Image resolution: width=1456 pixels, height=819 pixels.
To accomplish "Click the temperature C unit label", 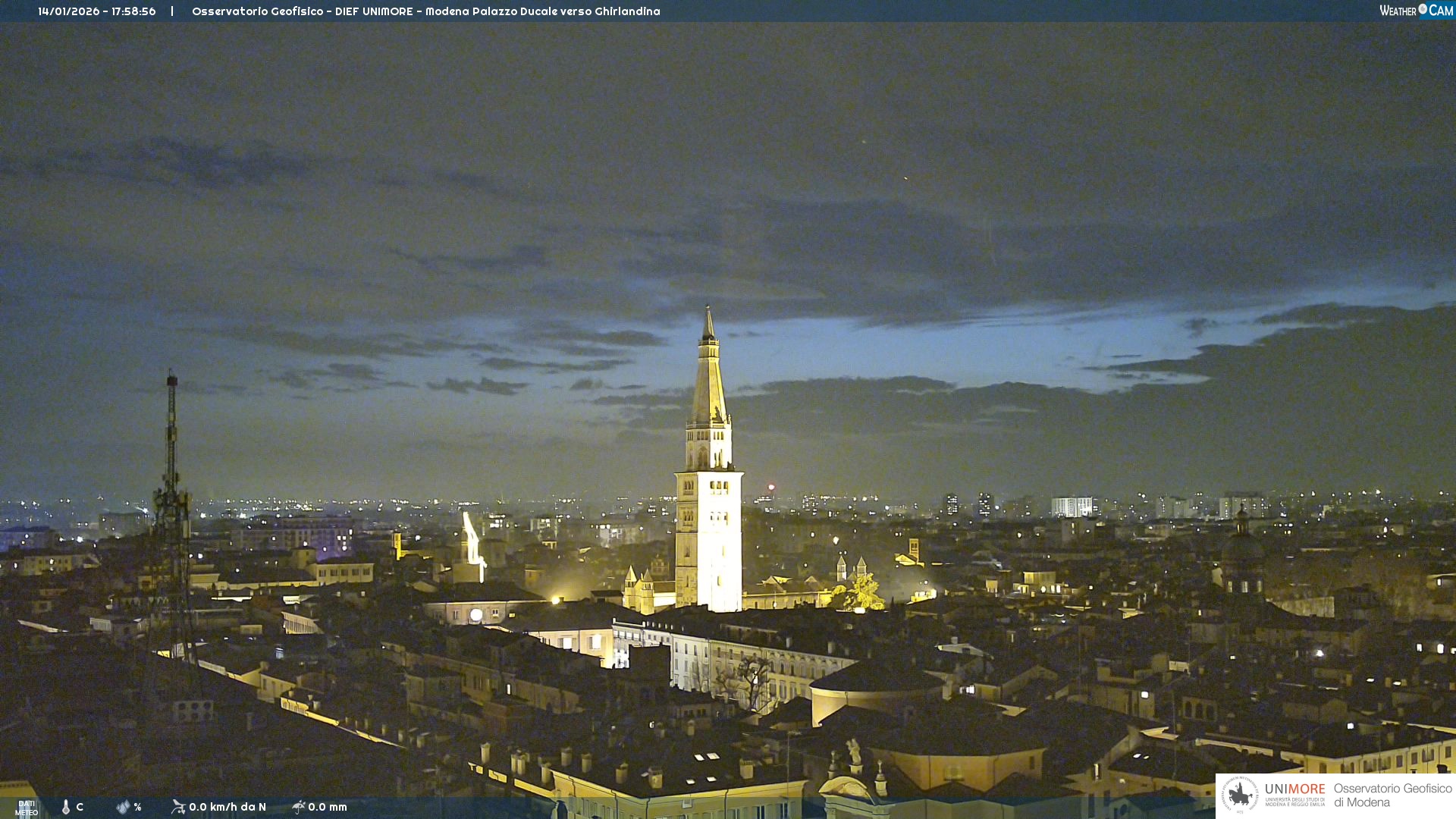I will pyautogui.click(x=80, y=807).
